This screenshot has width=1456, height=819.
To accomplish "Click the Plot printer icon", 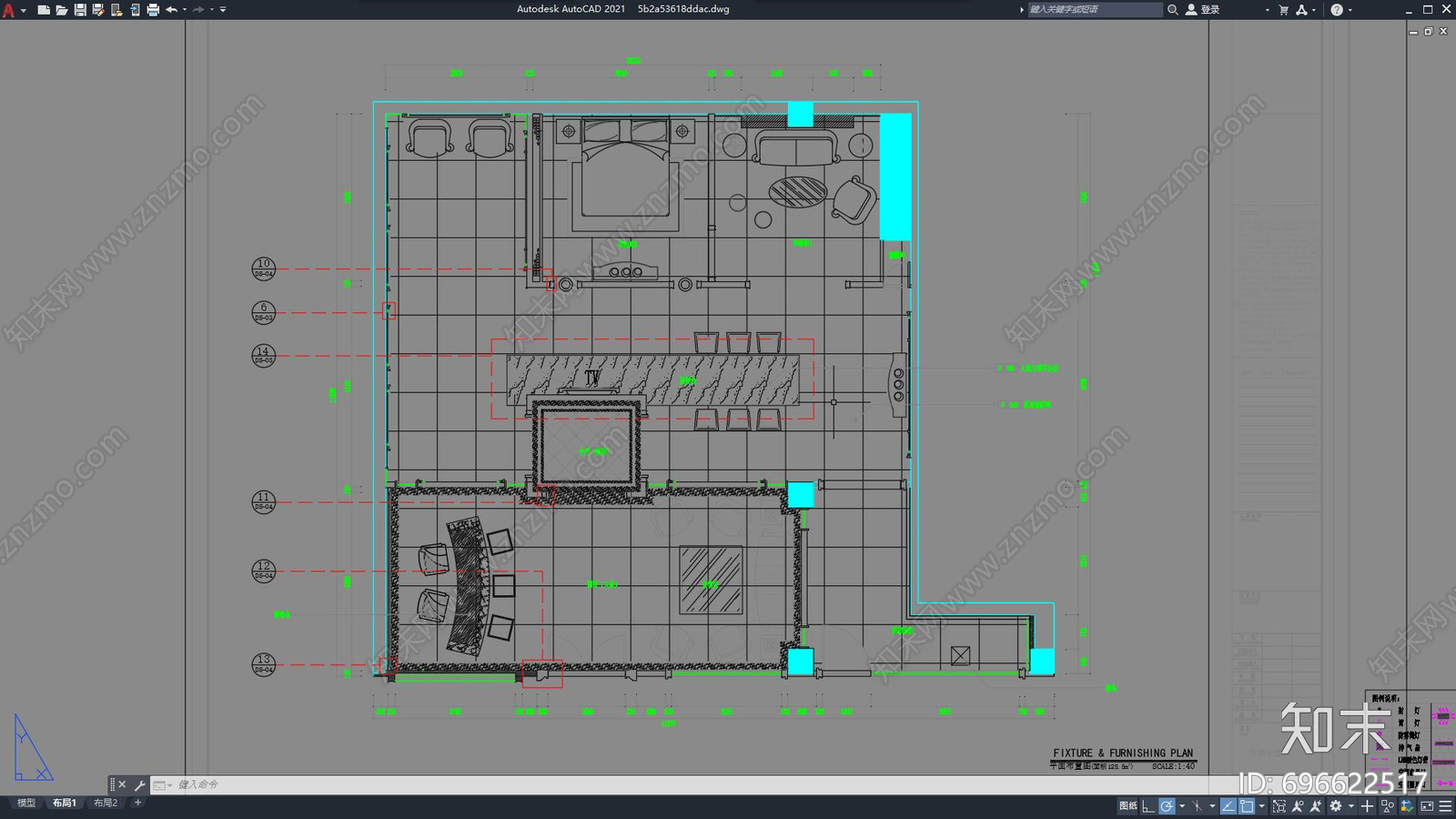I will 153,10.
